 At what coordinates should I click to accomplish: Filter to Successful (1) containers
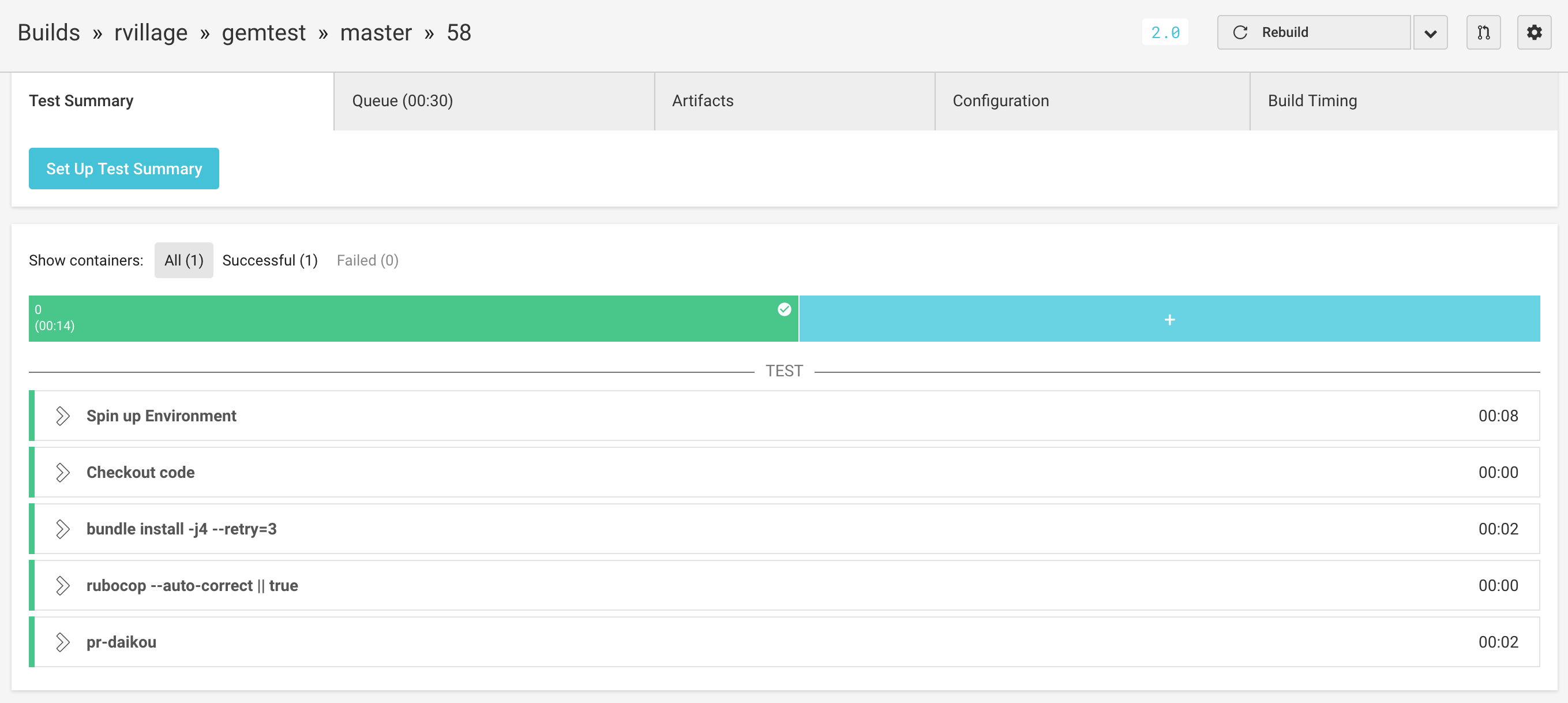pyautogui.click(x=269, y=260)
